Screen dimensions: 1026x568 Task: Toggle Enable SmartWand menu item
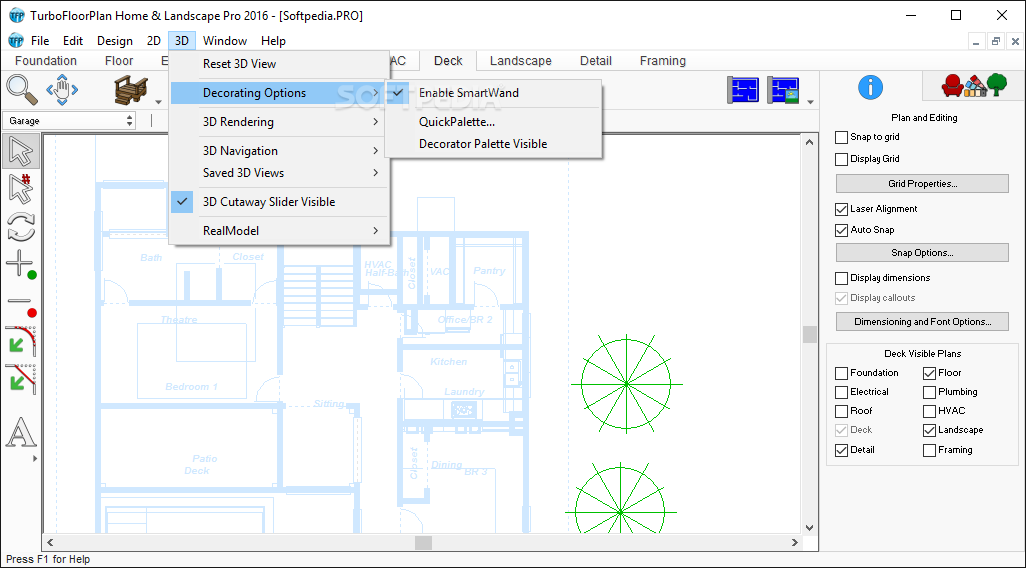tap(493, 93)
